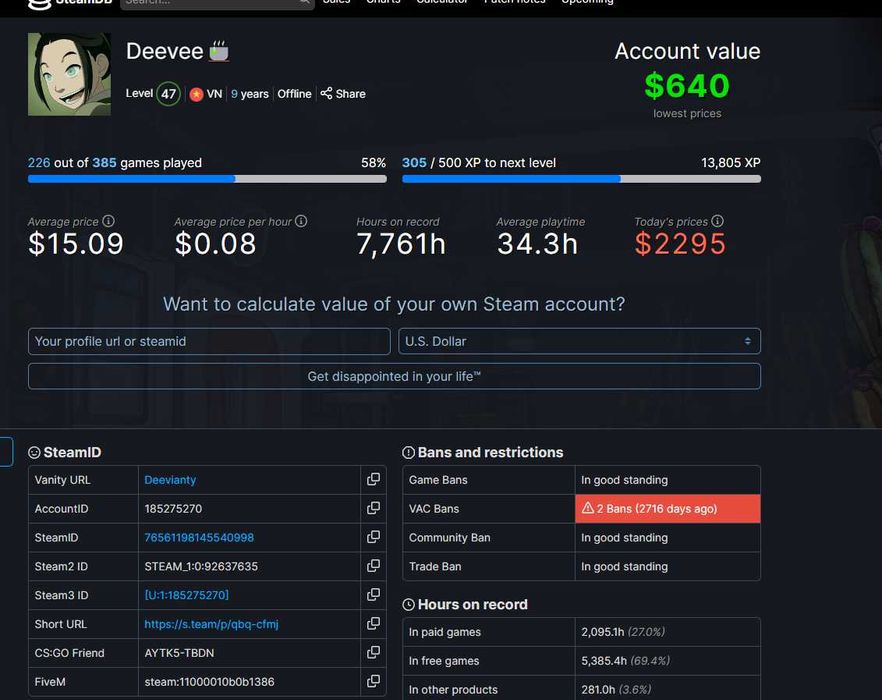
Task: Click the Deevee profile avatar
Action: click(69, 74)
